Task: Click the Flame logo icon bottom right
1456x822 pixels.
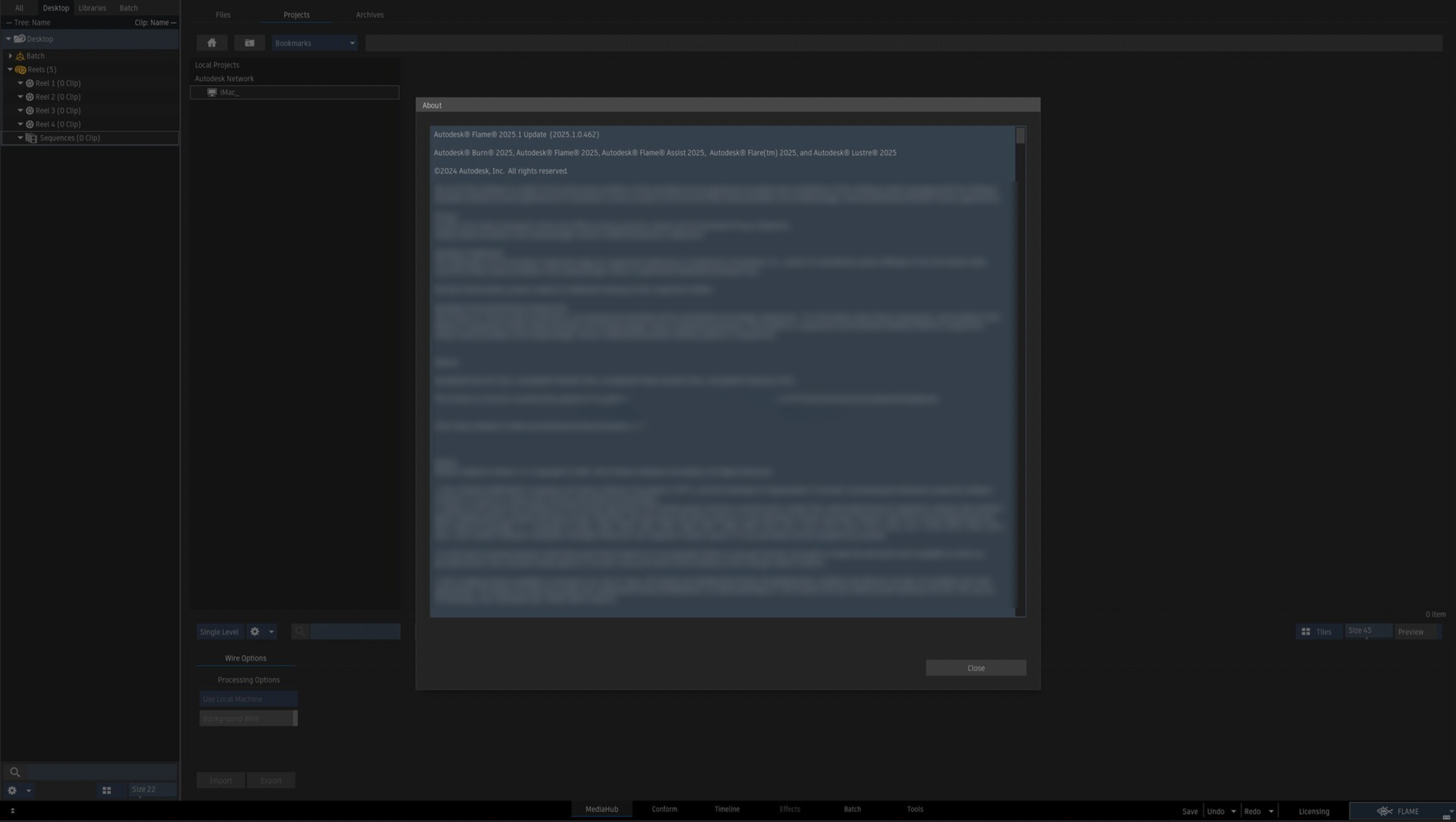Action: (x=1383, y=811)
